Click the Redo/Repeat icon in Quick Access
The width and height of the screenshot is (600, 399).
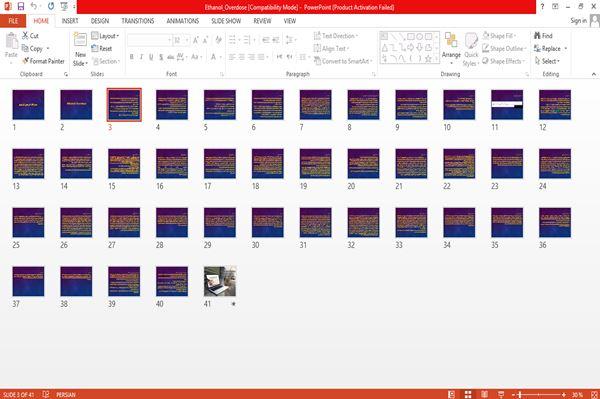pyautogui.click(x=51, y=7)
